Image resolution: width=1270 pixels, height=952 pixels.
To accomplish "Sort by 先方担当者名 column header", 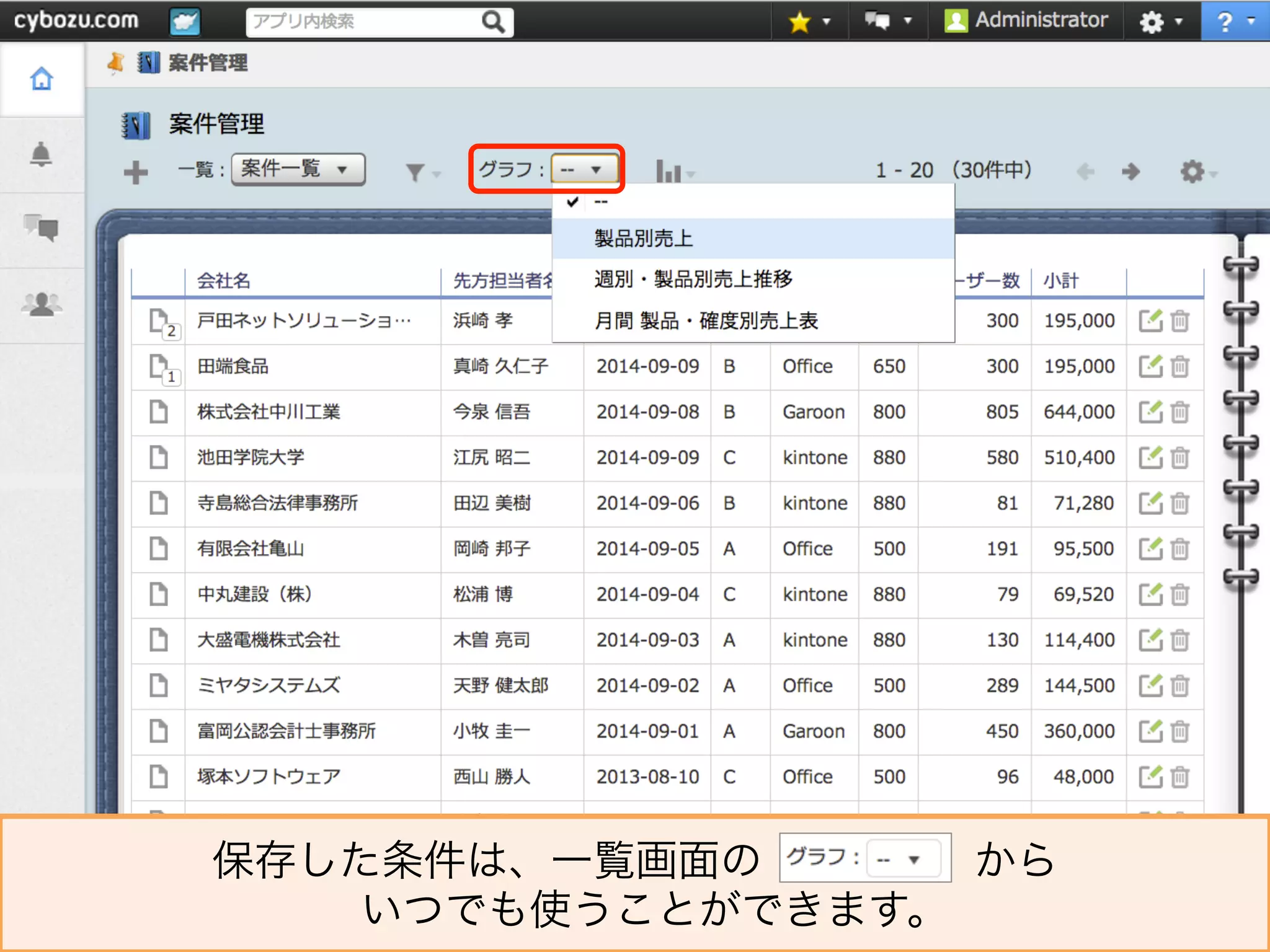I will point(502,281).
